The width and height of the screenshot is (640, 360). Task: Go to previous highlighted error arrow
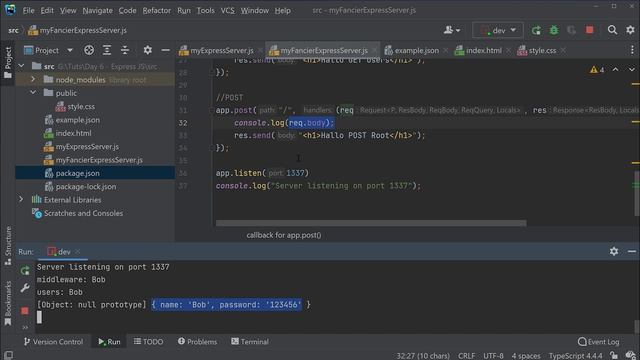point(616,70)
